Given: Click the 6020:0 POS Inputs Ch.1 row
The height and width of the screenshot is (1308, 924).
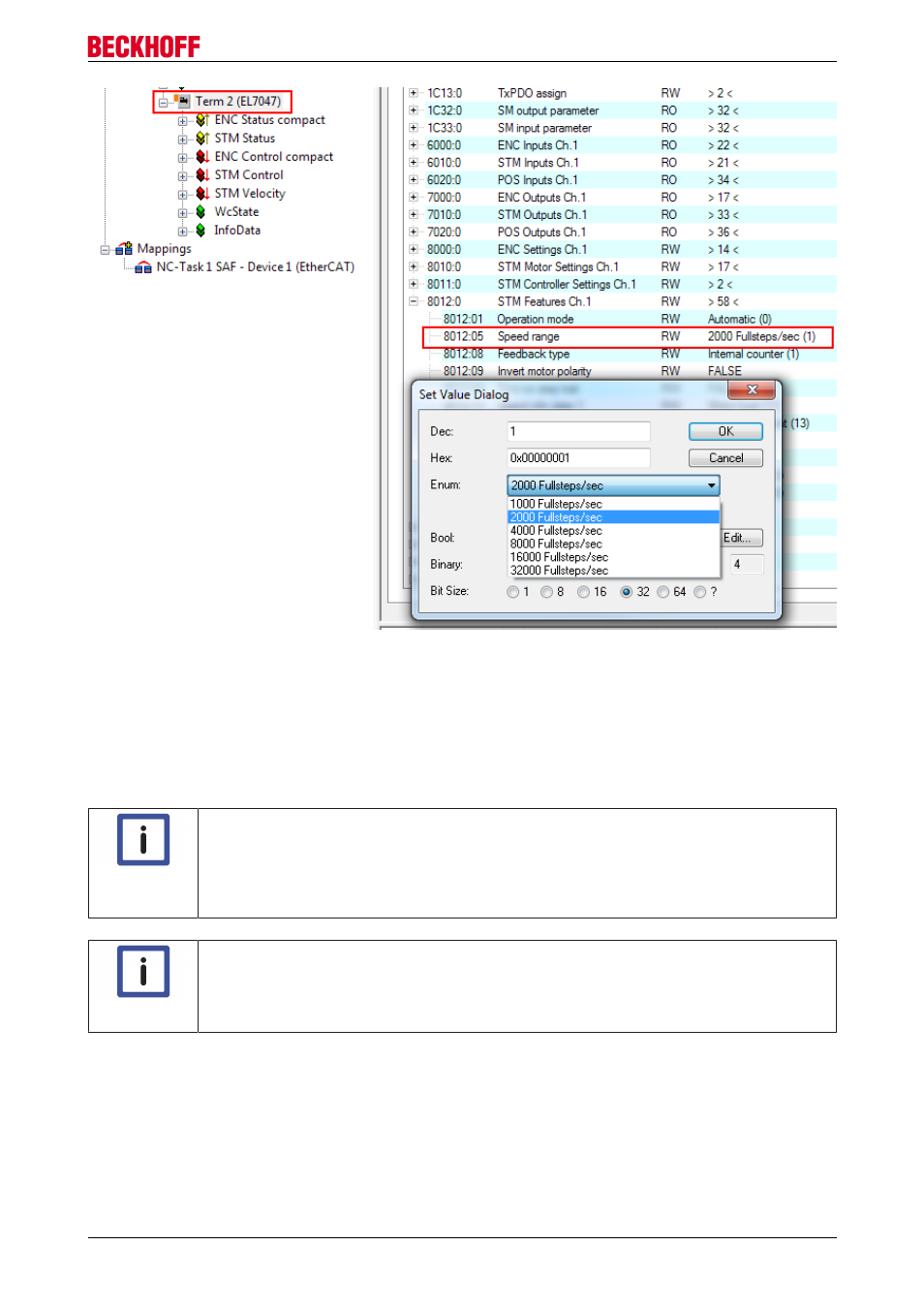Looking at the screenshot, I should (x=620, y=180).
